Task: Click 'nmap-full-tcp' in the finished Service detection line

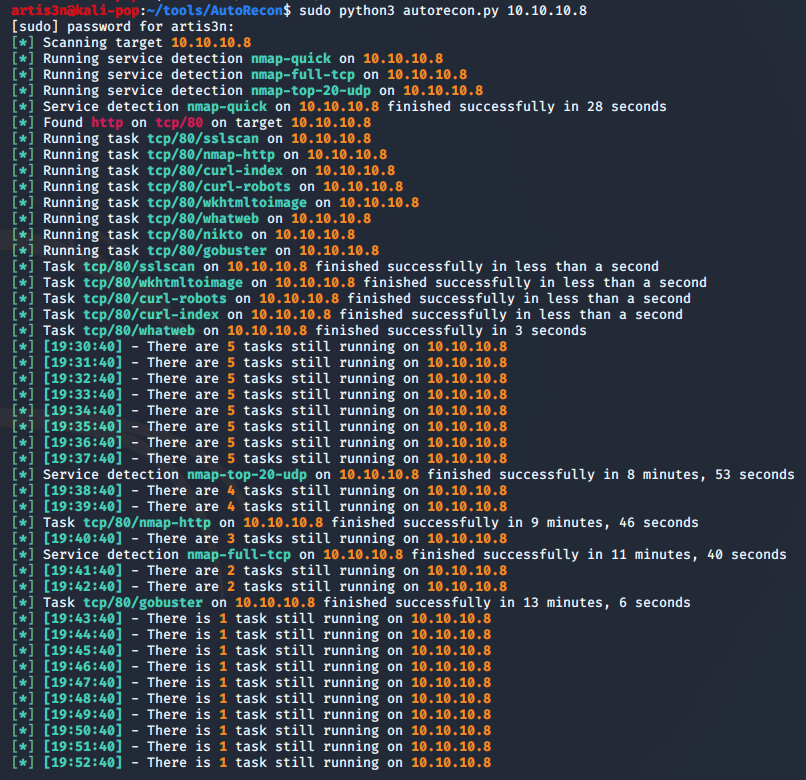Action: [x=239, y=554]
